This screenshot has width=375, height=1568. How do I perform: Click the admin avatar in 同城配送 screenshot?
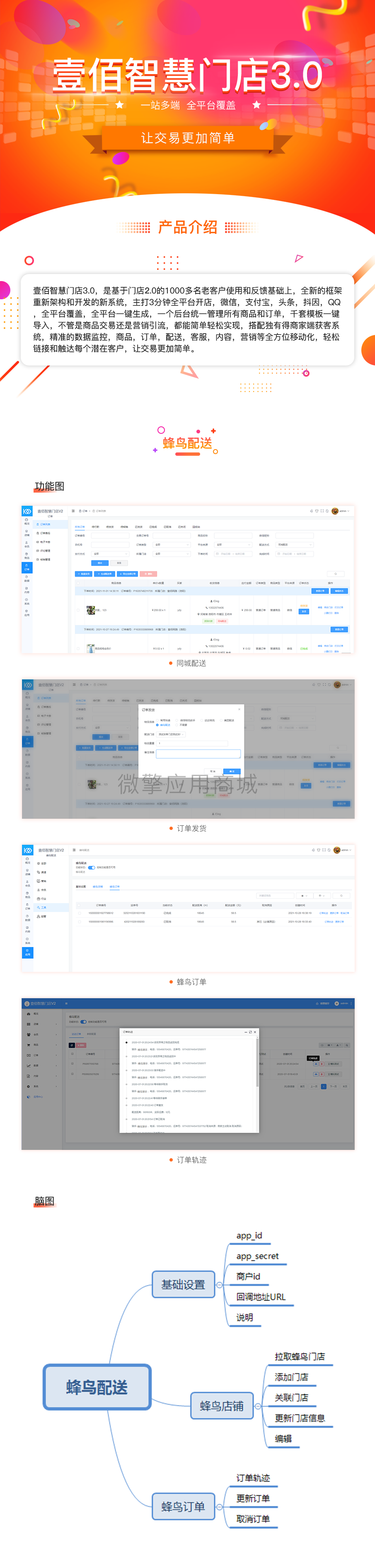coord(335,511)
